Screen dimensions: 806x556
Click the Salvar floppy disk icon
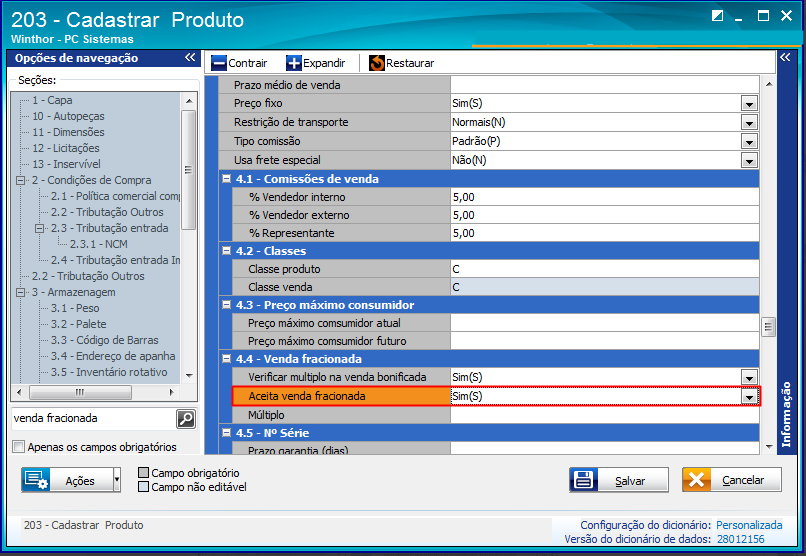click(583, 480)
